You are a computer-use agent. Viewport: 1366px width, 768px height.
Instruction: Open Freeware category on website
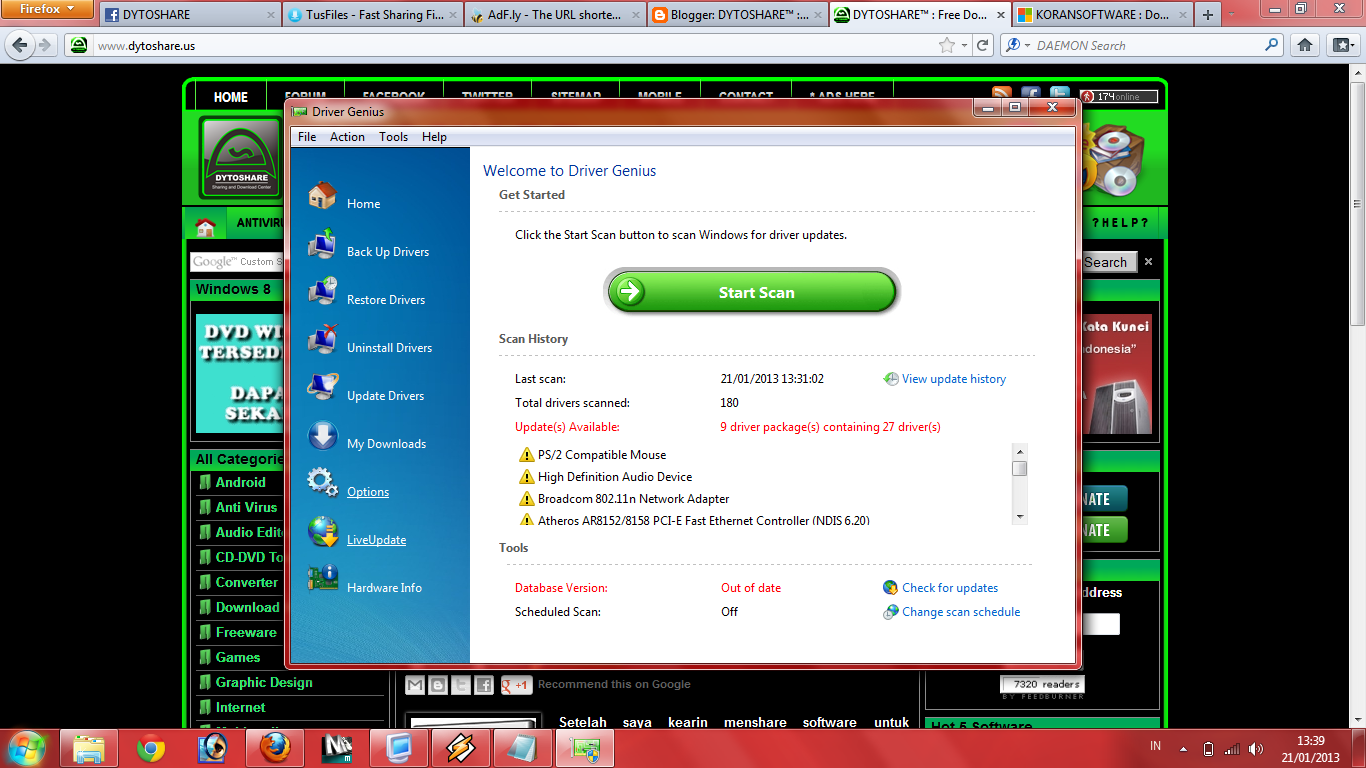pyautogui.click(x=246, y=632)
